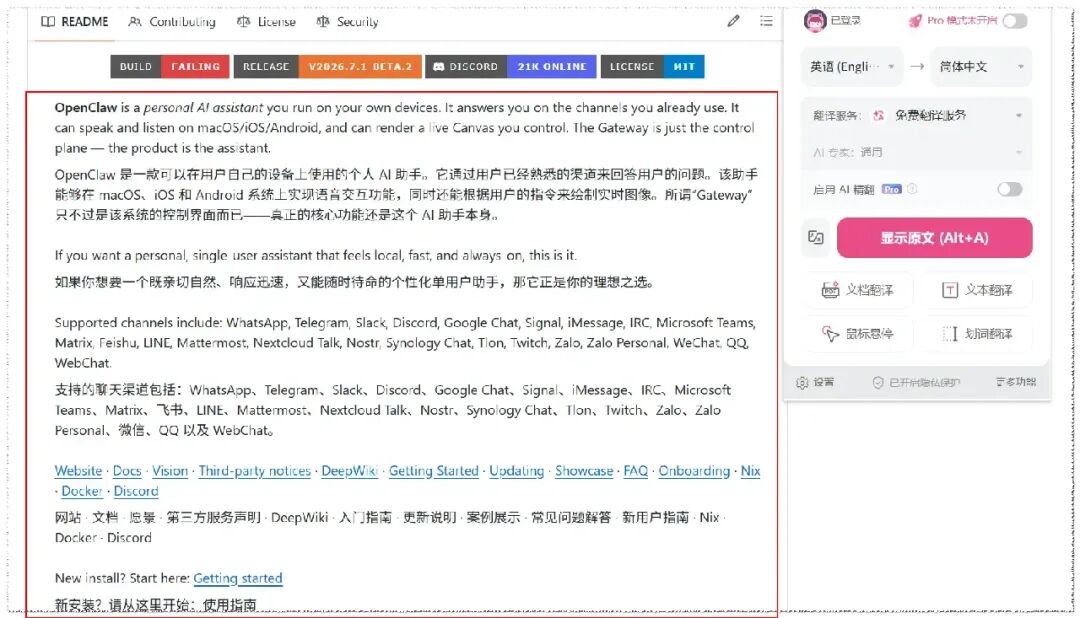This screenshot has height=618, width=1080.
Task: Open 设置 settings in translator panel
Action: (815, 382)
